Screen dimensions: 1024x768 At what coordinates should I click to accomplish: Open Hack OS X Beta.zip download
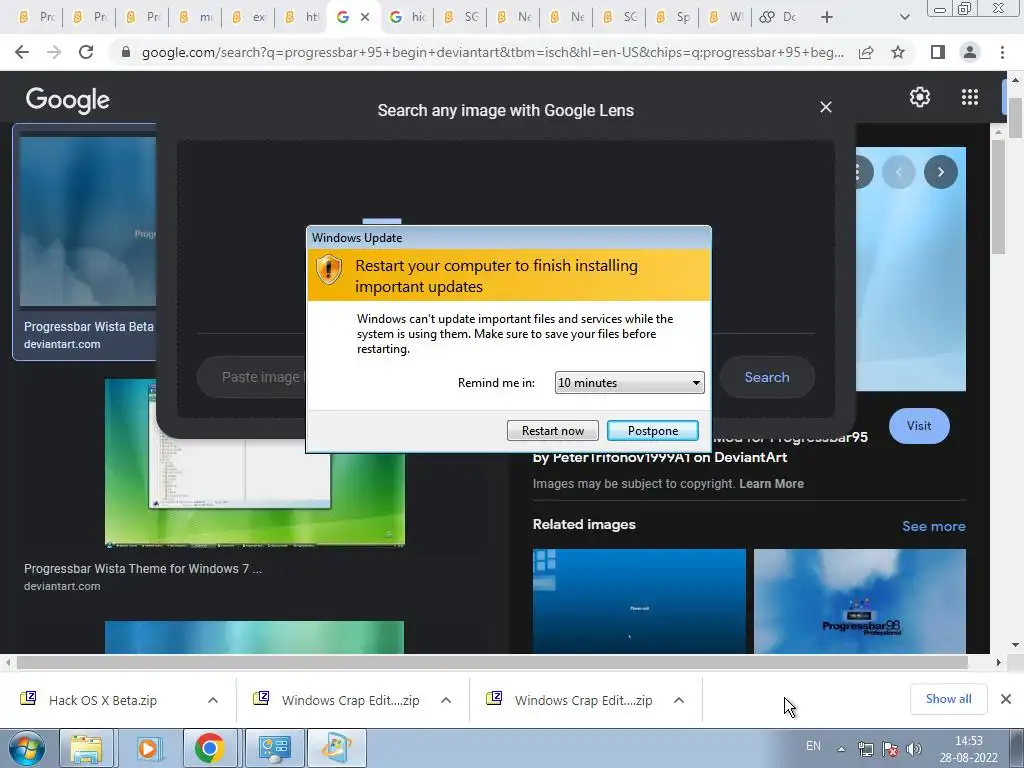coord(103,700)
